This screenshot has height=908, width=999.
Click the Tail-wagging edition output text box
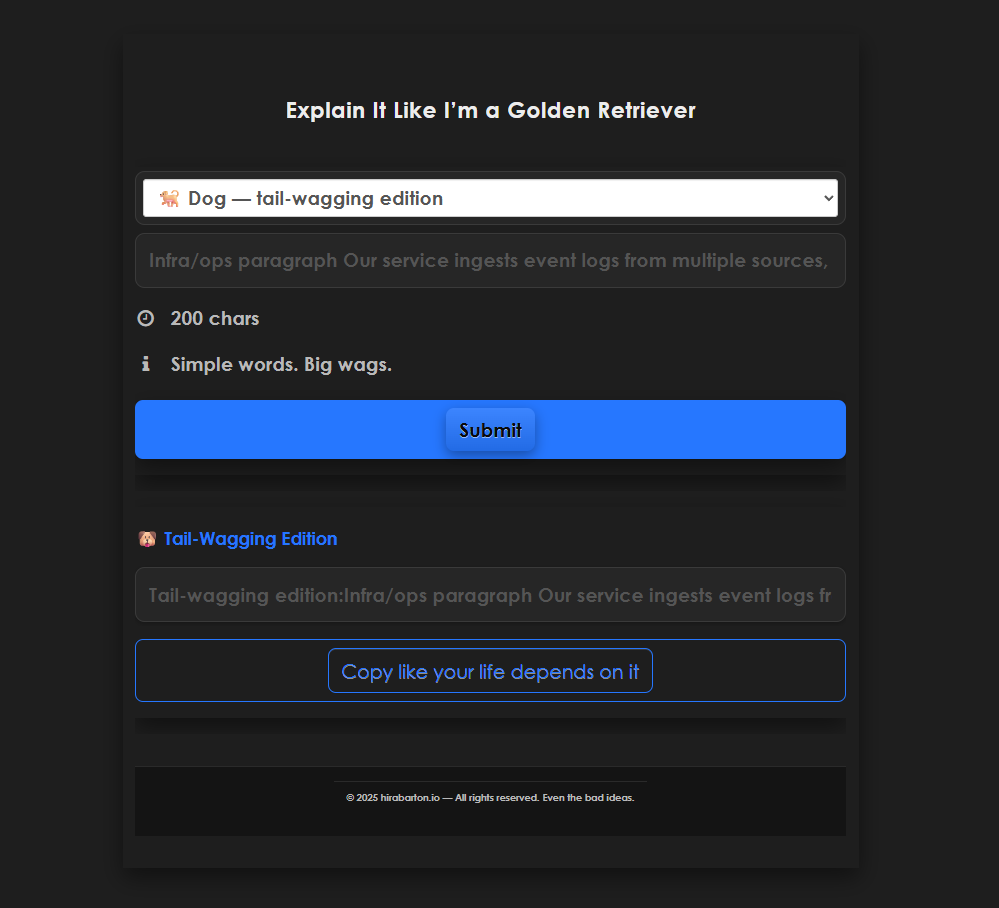490,595
